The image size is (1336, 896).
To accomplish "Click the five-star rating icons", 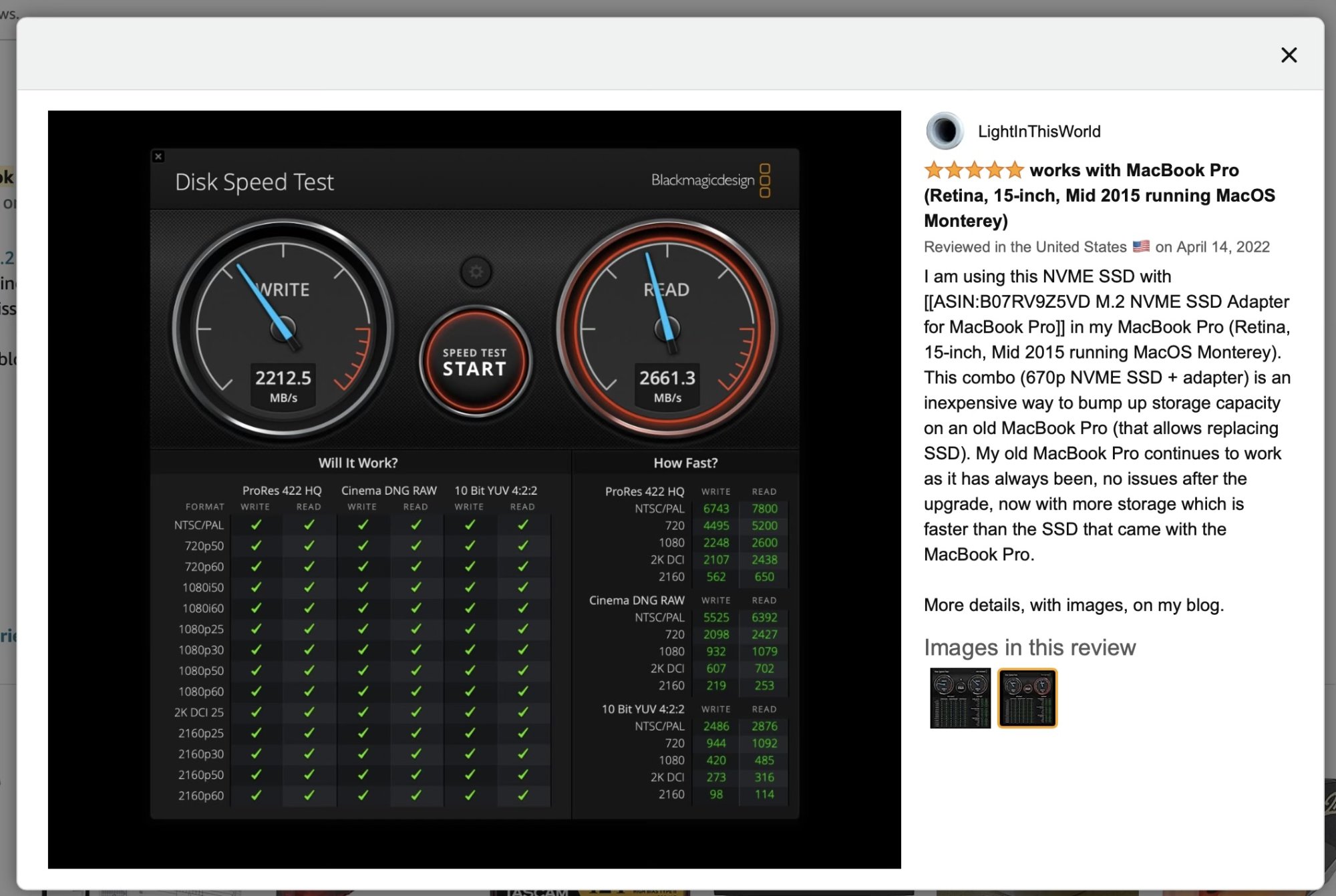I will tap(973, 170).
